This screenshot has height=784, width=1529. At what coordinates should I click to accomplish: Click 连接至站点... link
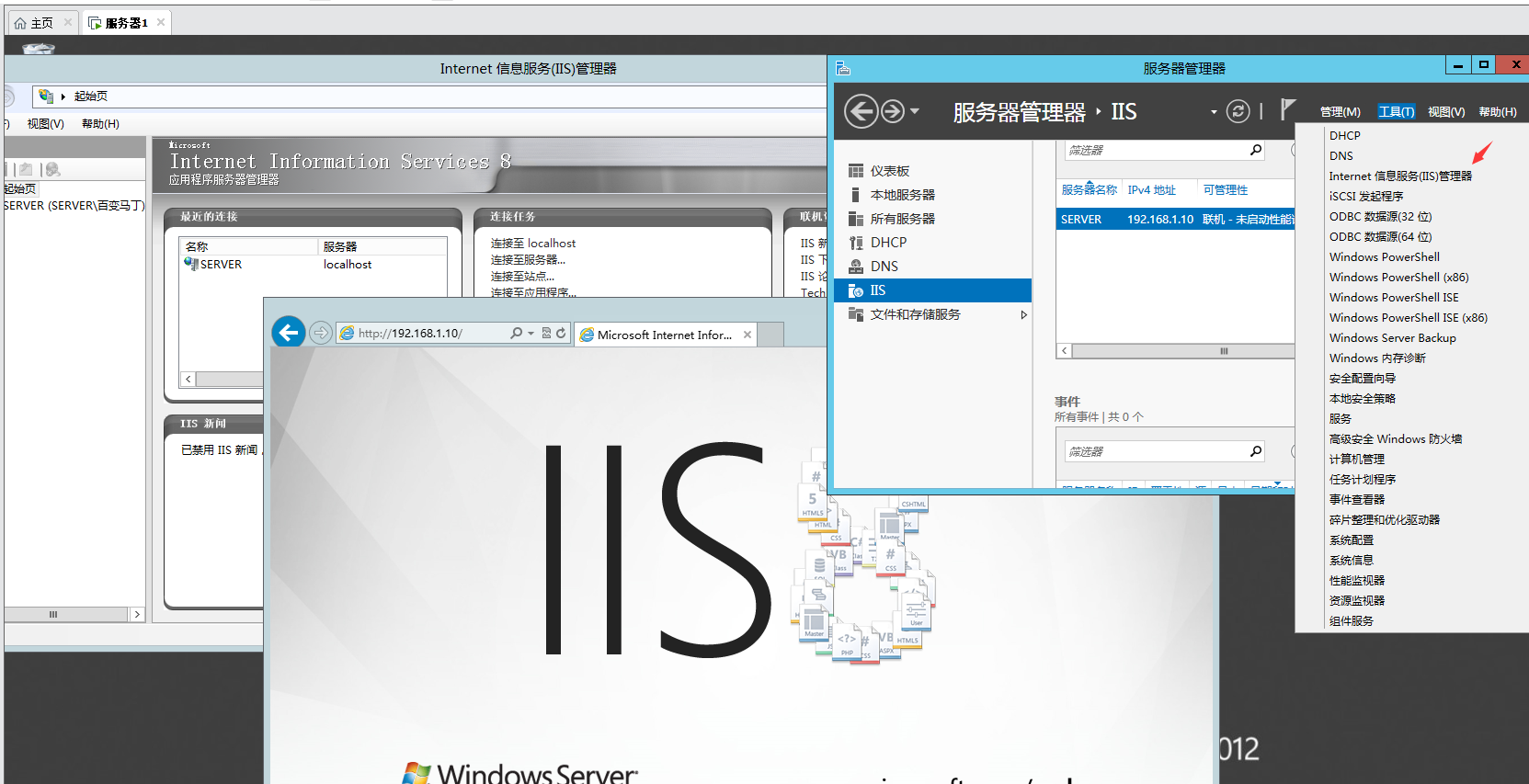(522, 277)
